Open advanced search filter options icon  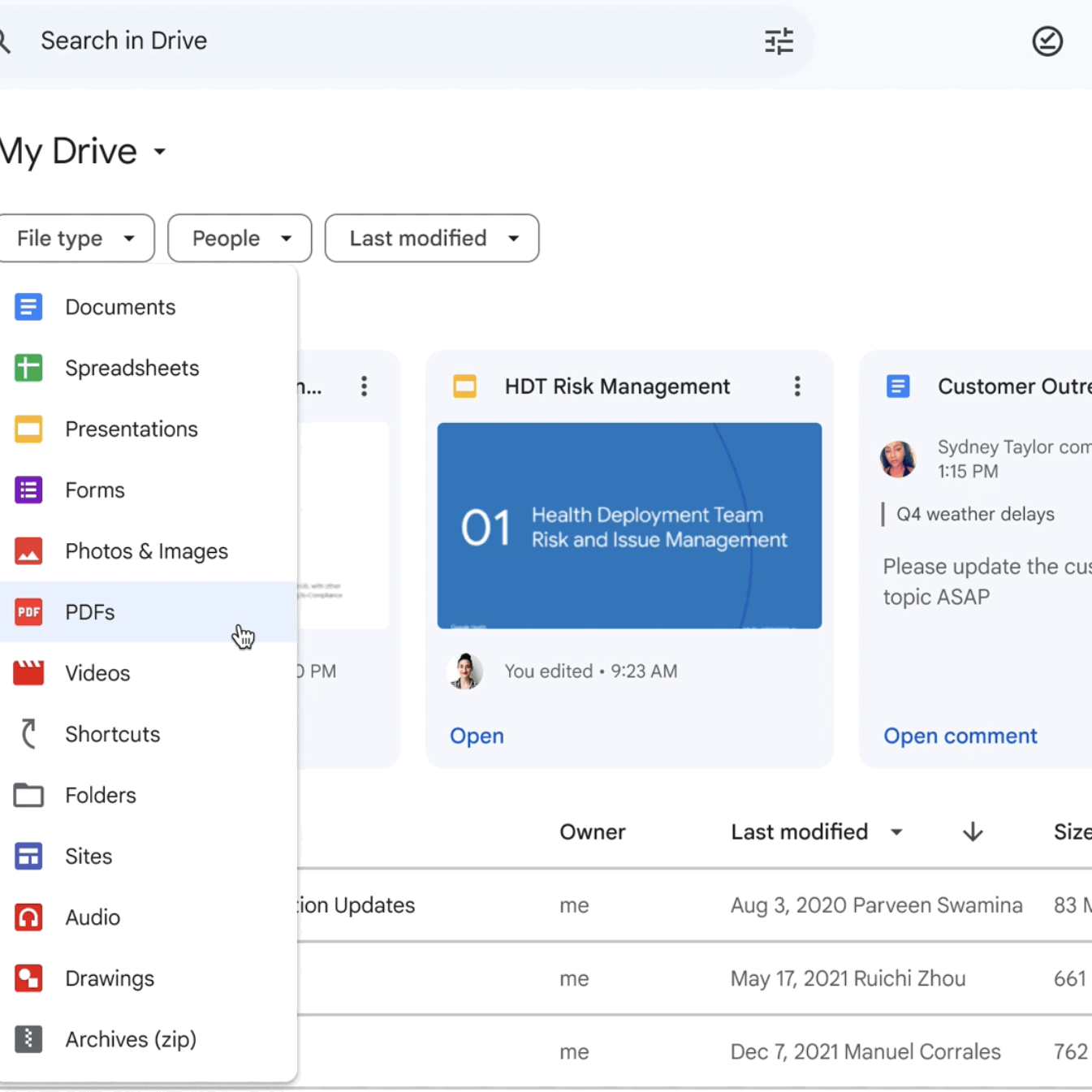(x=779, y=41)
